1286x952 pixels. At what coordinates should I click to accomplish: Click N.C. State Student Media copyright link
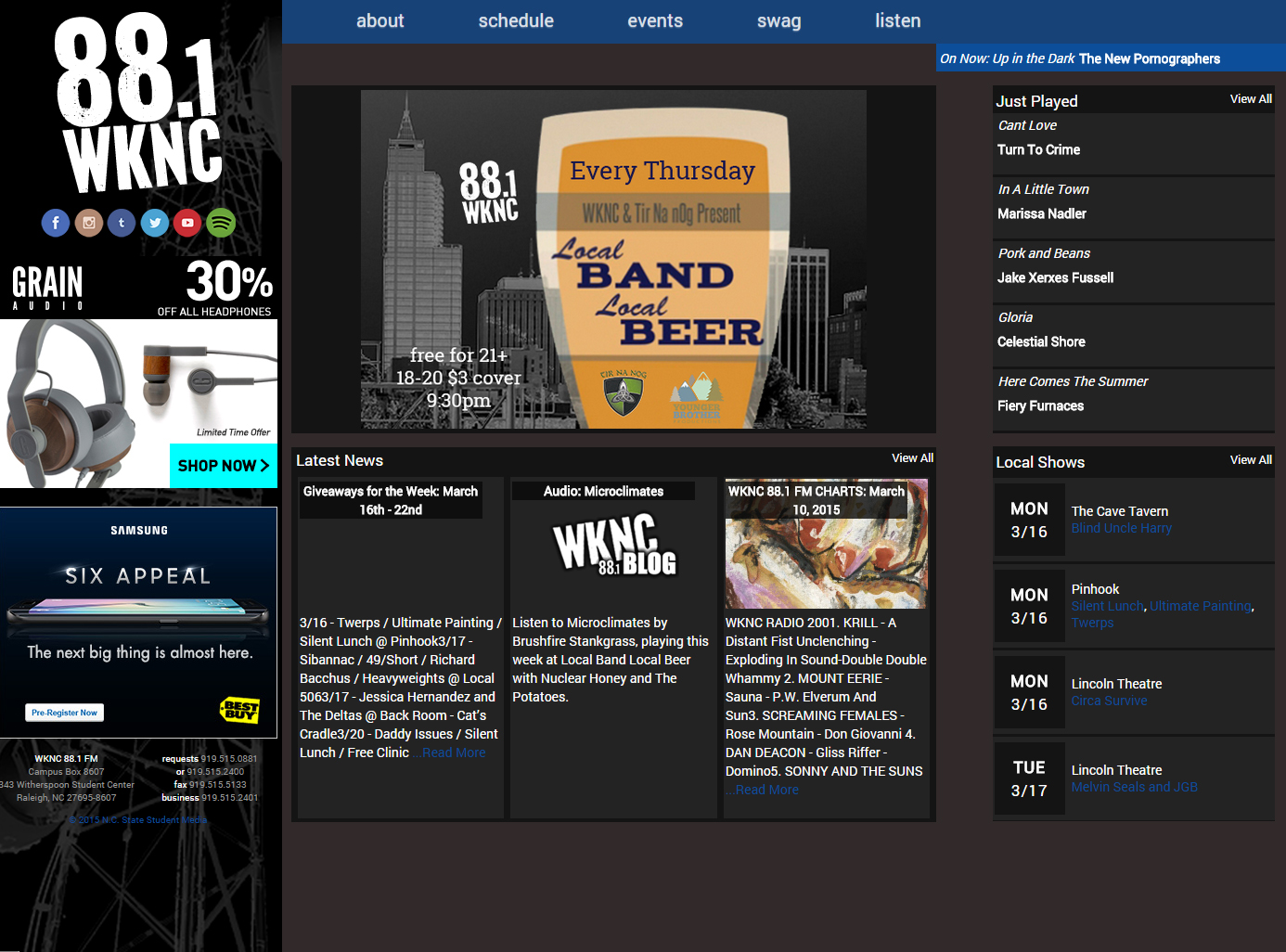tap(138, 820)
